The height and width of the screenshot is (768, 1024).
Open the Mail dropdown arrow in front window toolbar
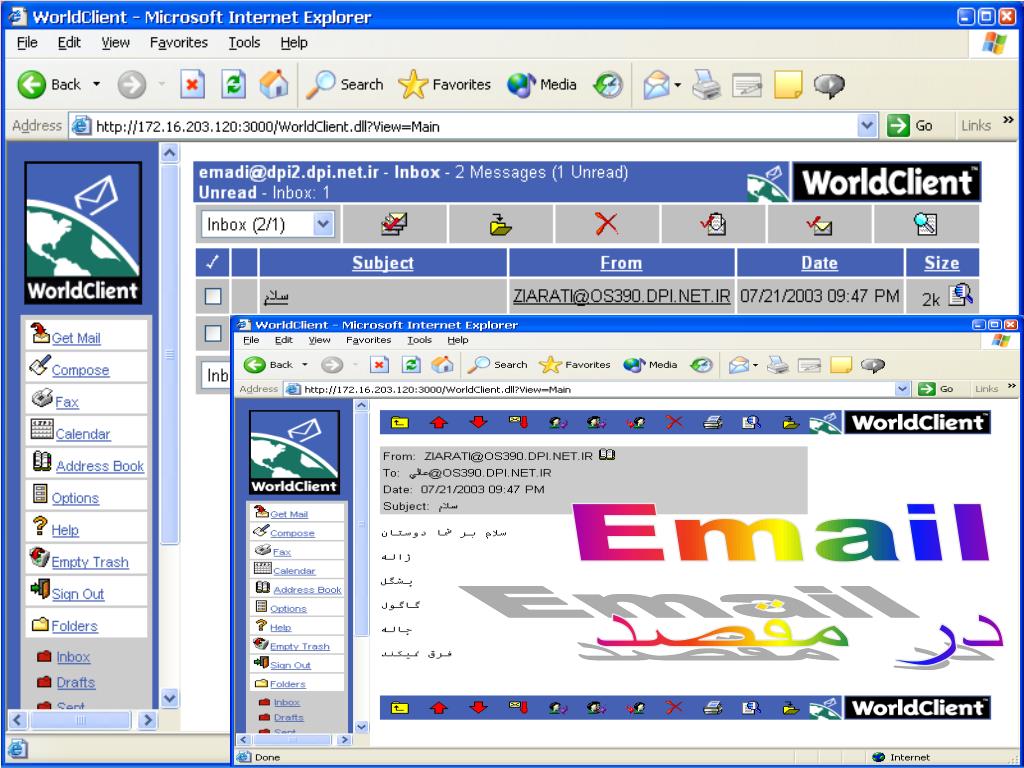click(756, 365)
